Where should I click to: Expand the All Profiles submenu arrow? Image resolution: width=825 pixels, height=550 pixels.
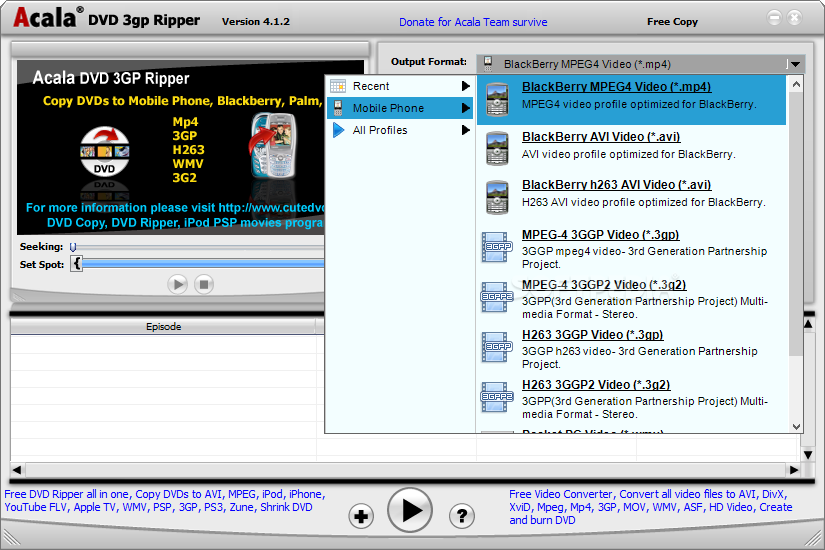point(465,129)
